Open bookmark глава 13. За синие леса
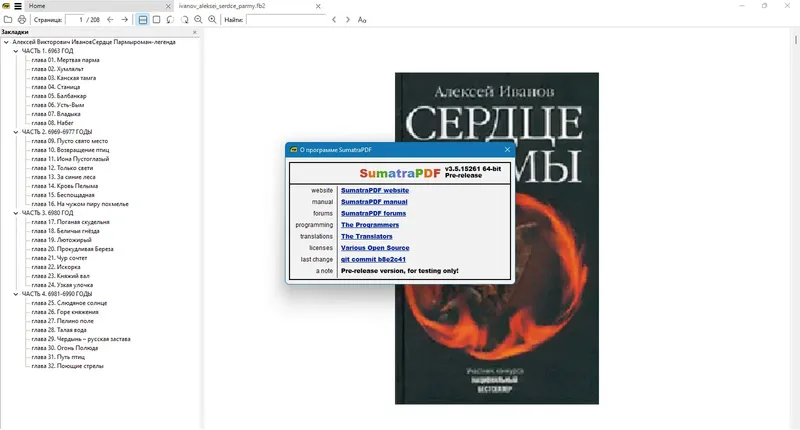Screen dimensions: 800x430 click(x=63, y=177)
